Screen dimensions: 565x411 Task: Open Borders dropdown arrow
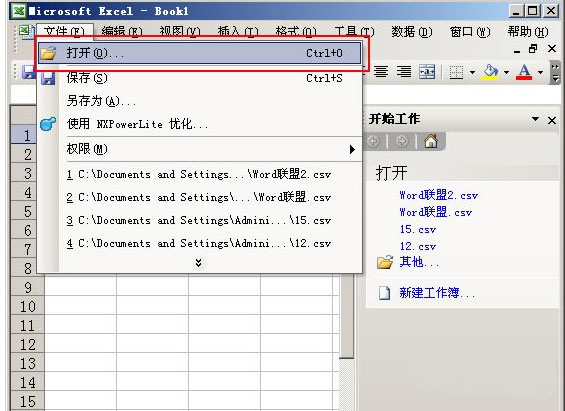coord(472,72)
